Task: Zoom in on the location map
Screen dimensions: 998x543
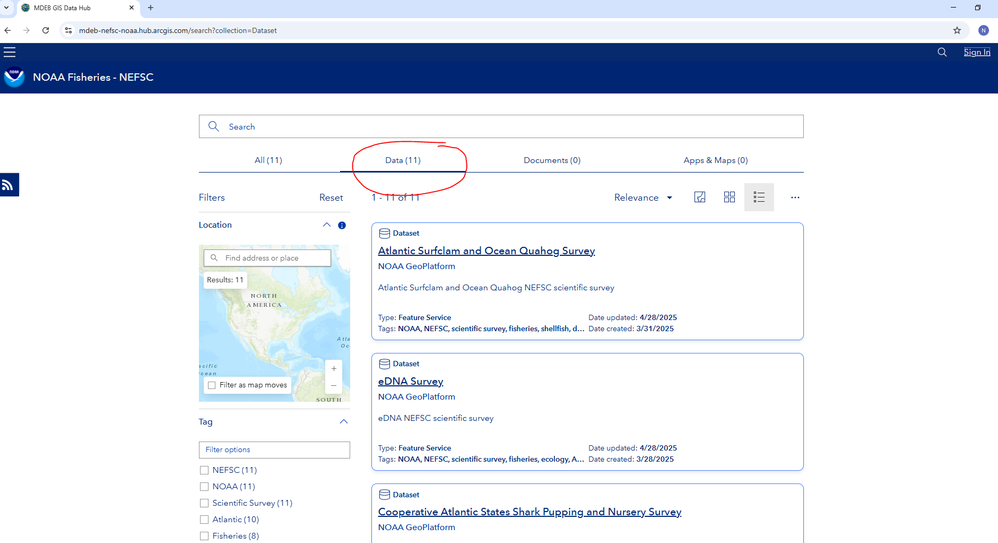Action: pyautogui.click(x=334, y=369)
